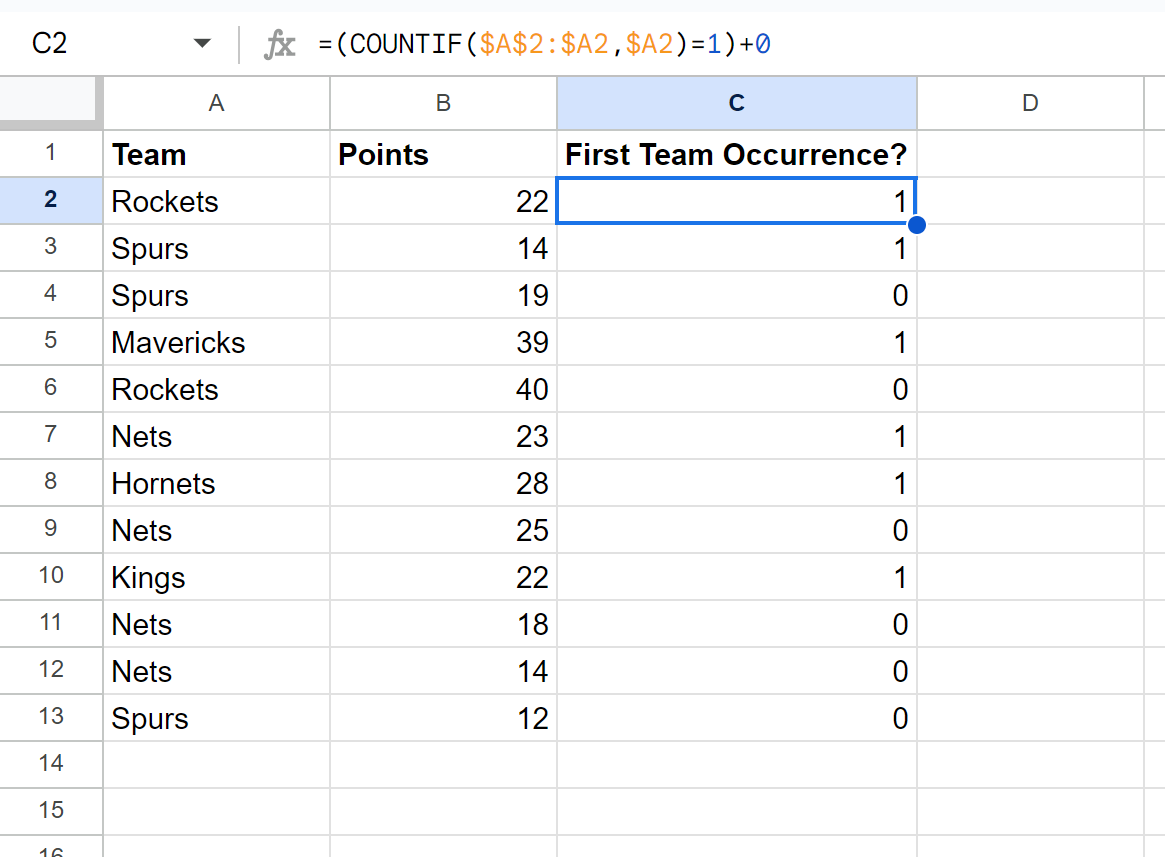Select column C header
The height and width of the screenshot is (857, 1165).
click(x=736, y=103)
